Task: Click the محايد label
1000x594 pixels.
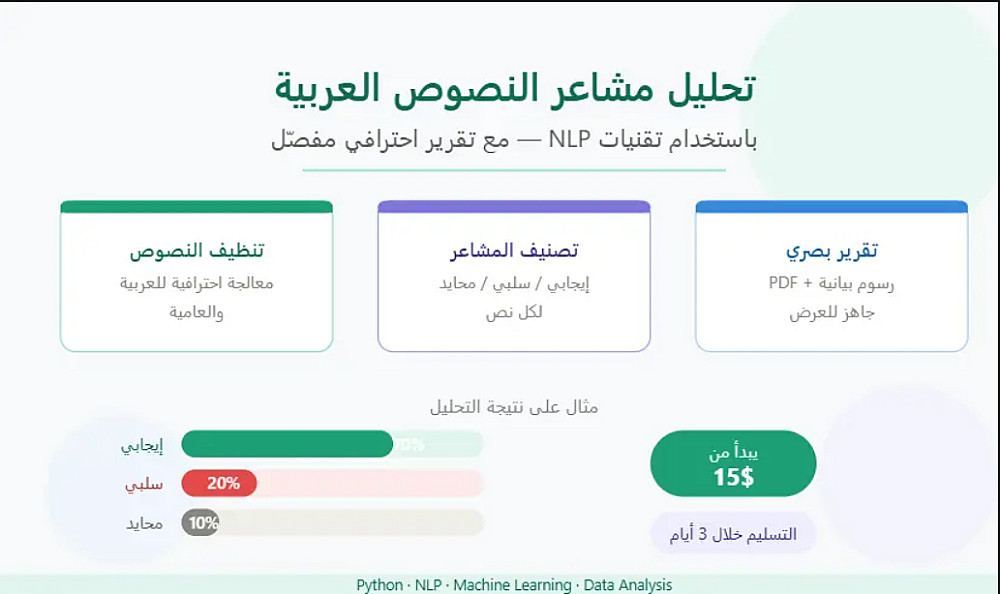Action: pos(144,524)
